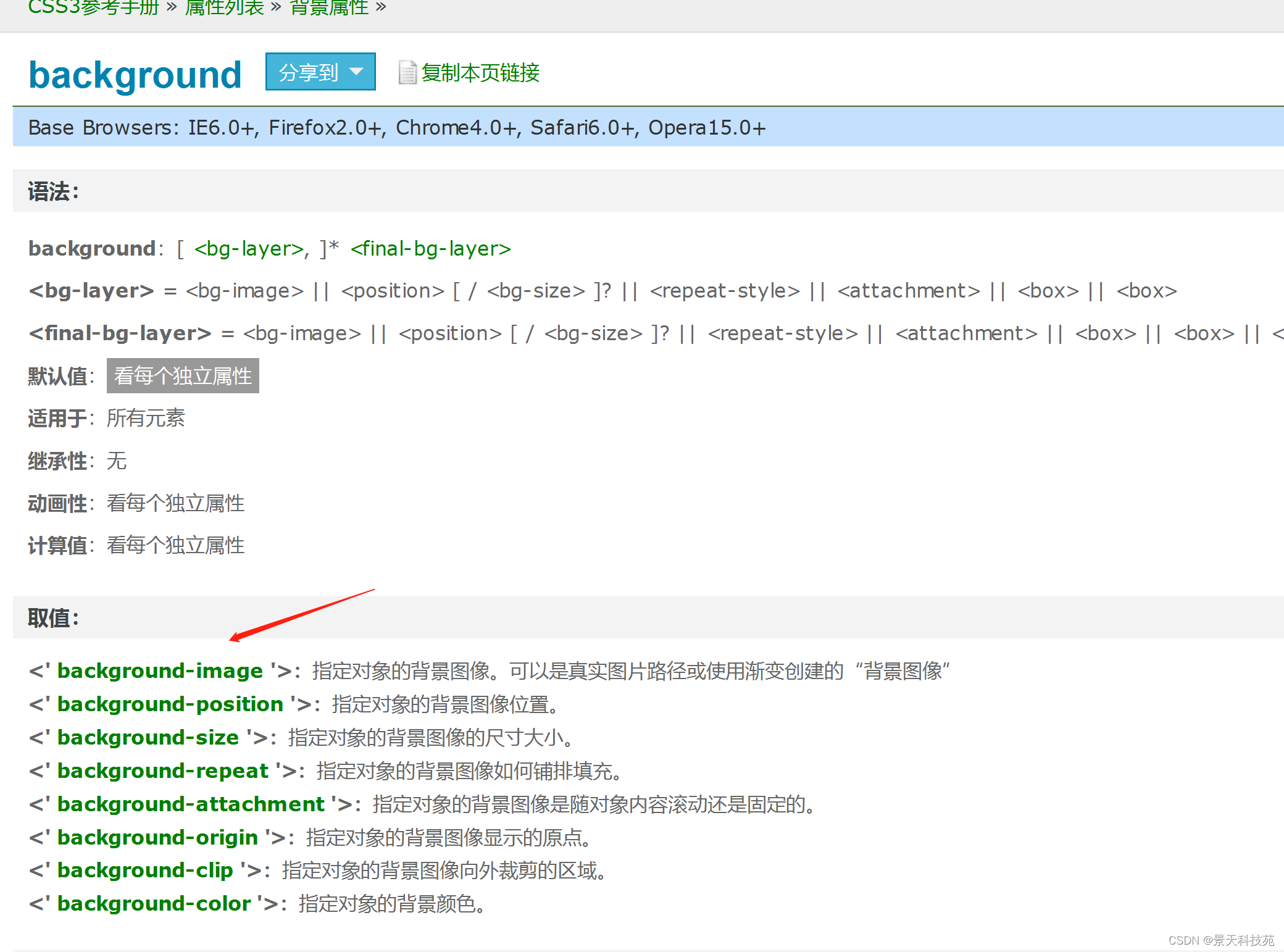Click the <final-bg-layer> syntax link
This screenshot has width=1284, height=952.
[x=430, y=249]
